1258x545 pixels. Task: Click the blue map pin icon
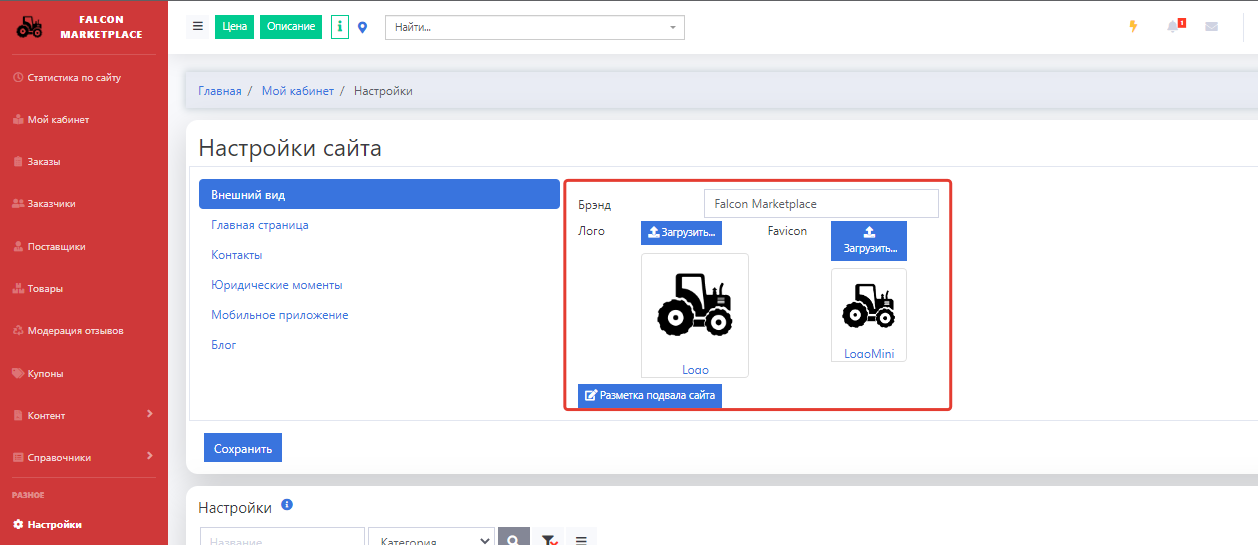(x=363, y=27)
